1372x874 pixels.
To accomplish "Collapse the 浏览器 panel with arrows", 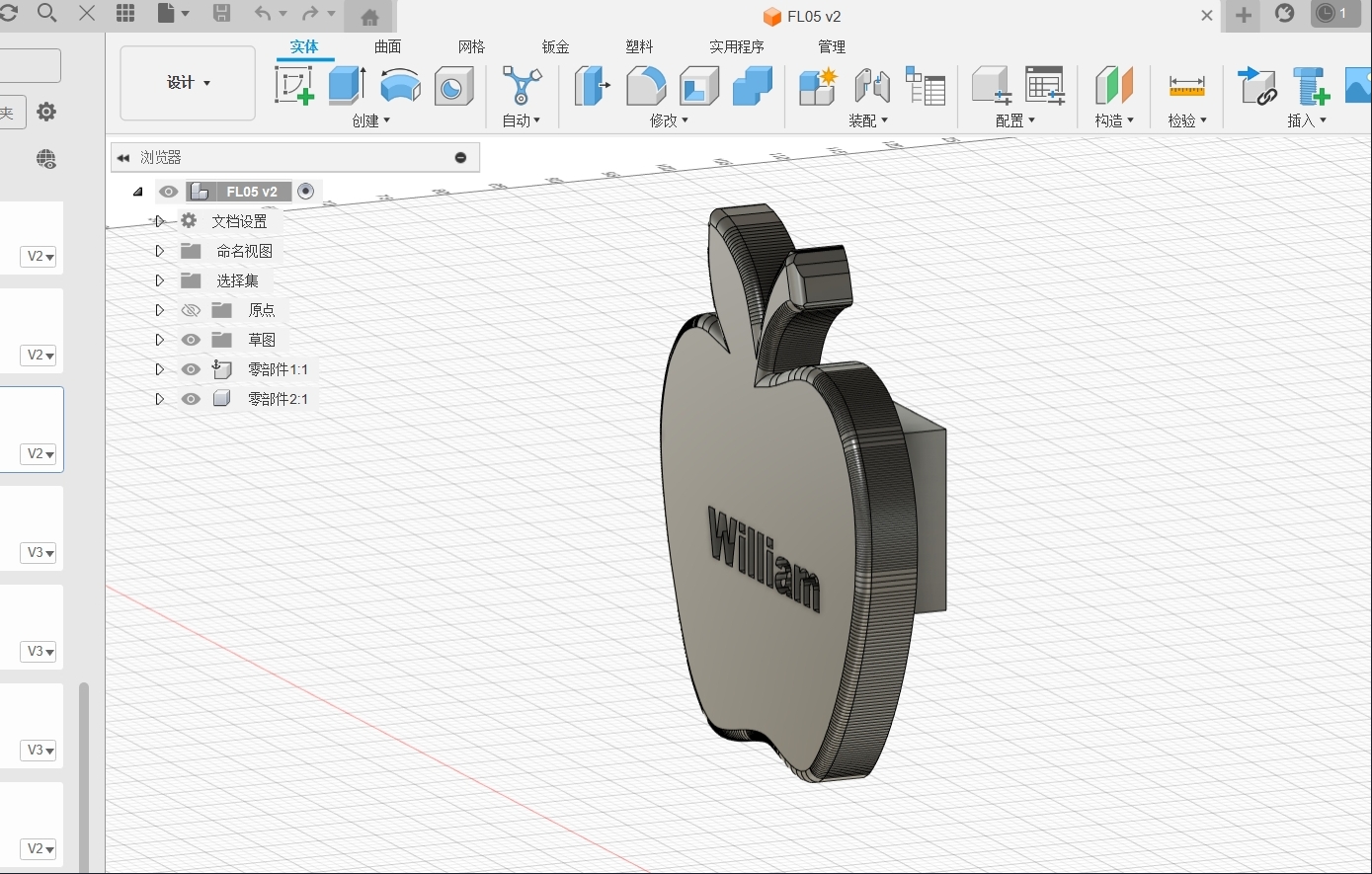I will pyautogui.click(x=123, y=158).
